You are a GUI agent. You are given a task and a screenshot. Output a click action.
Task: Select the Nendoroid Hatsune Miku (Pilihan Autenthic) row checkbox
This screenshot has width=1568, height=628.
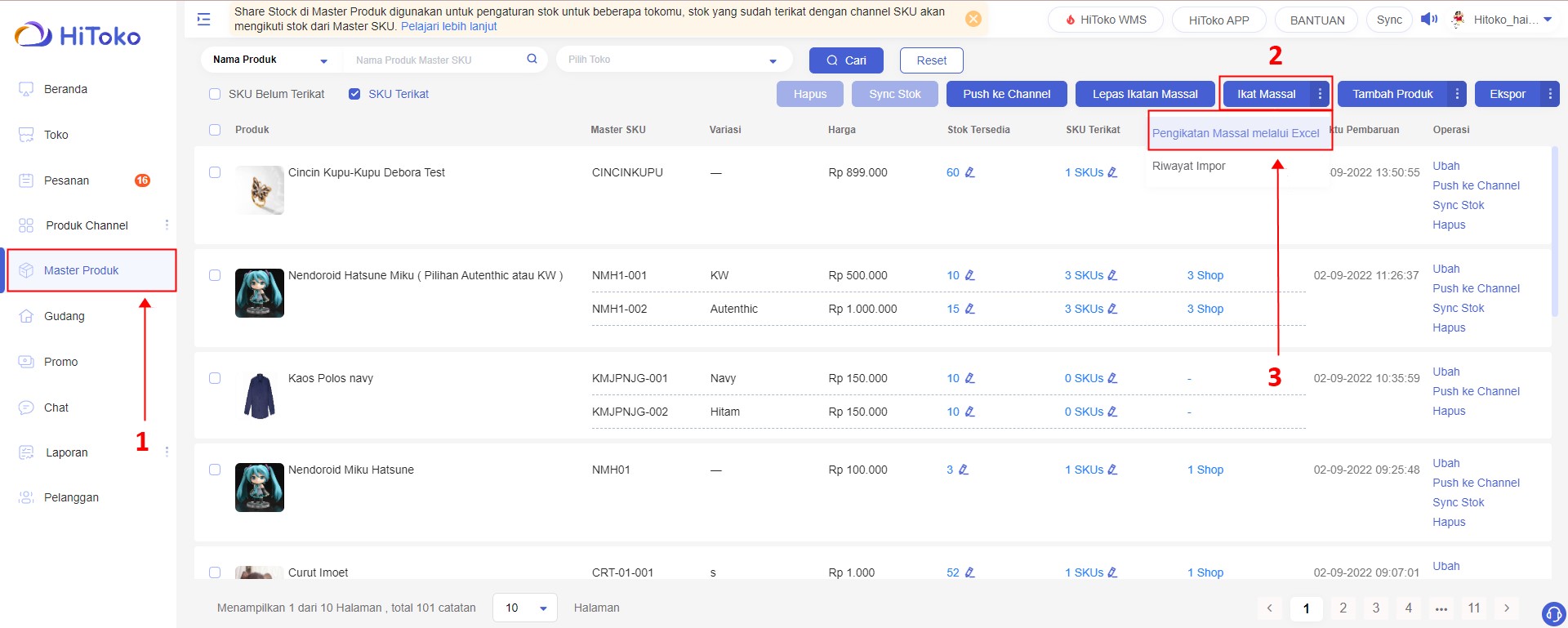pos(215,275)
